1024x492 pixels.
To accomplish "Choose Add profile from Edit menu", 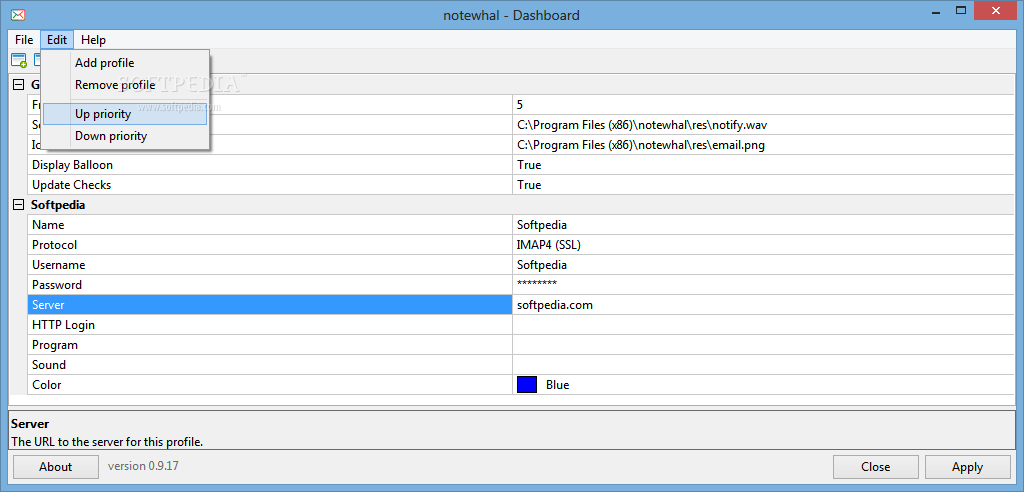I will point(125,63).
